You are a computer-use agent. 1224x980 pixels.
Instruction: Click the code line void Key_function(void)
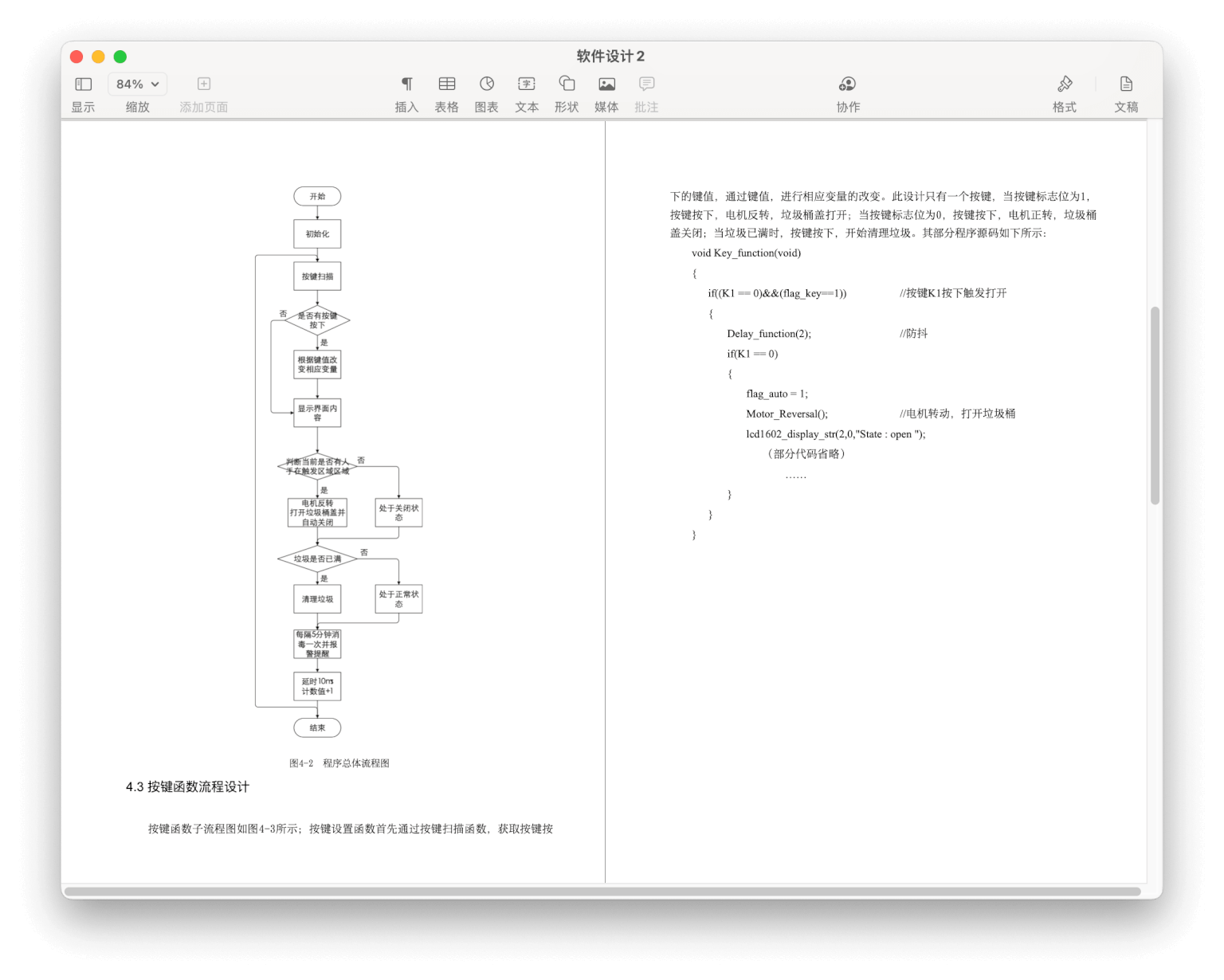[x=746, y=253]
